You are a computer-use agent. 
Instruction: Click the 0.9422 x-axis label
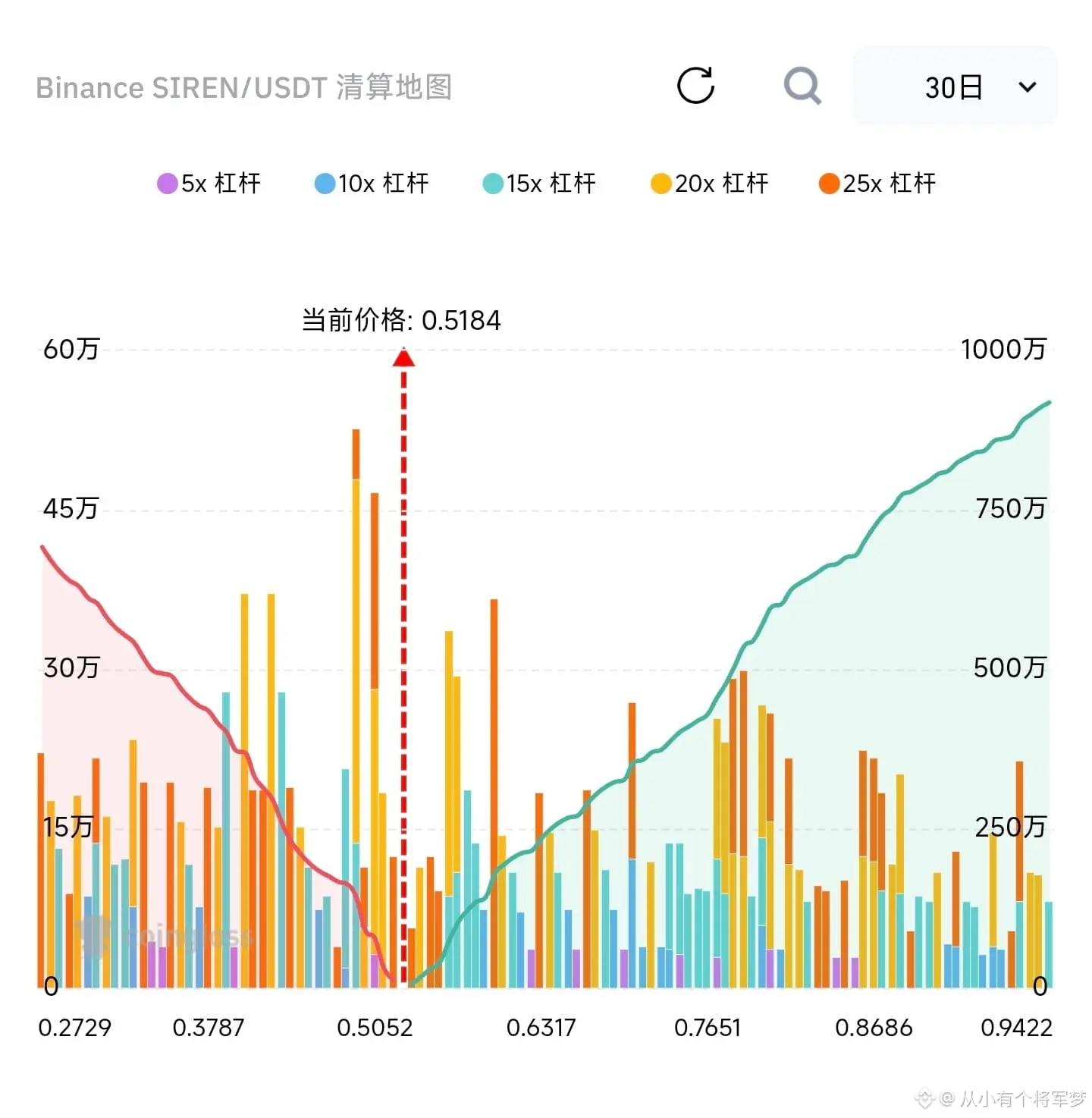tap(1016, 1028)
